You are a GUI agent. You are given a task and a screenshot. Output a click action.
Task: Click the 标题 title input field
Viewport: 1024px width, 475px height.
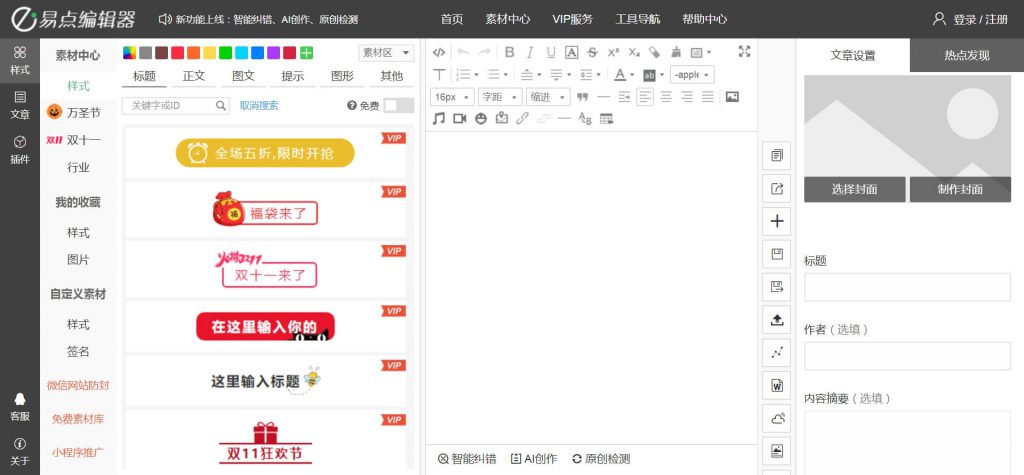coord(907,287)
